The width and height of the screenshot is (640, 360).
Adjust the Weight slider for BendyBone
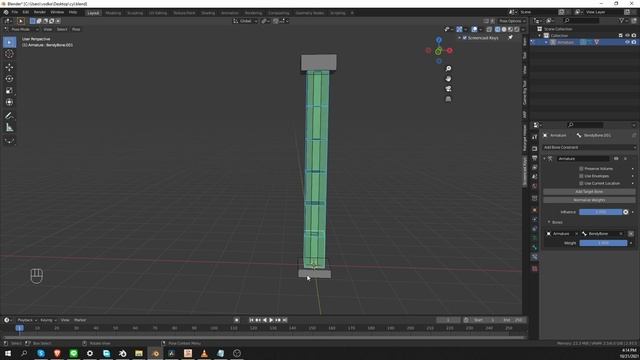coord(603,243)
